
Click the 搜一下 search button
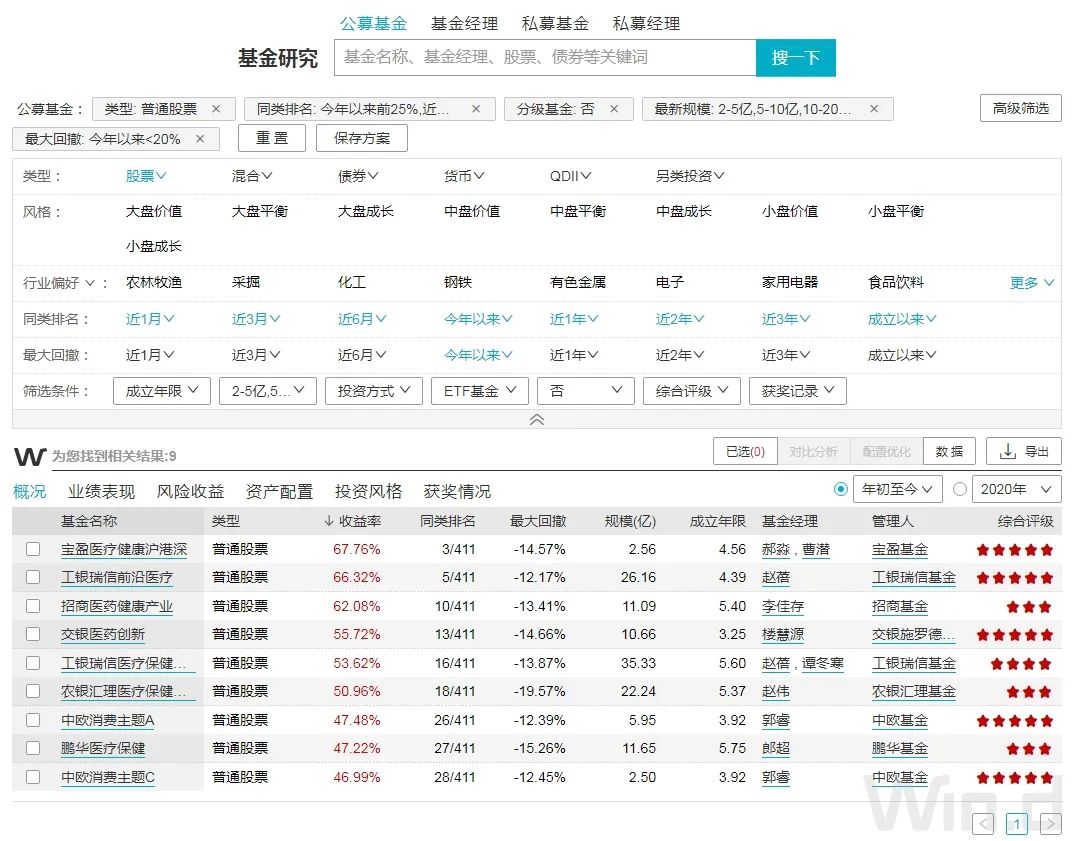tap(796, 57)
